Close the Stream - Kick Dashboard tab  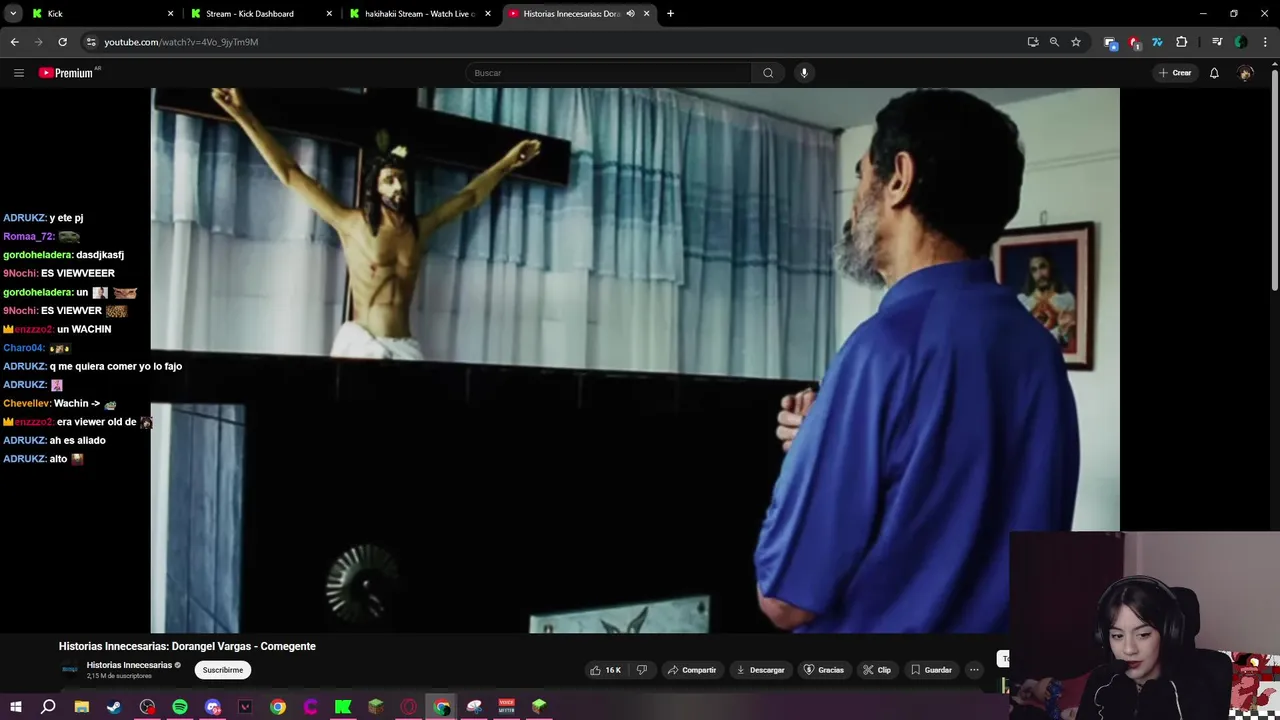tap(329, 13)
